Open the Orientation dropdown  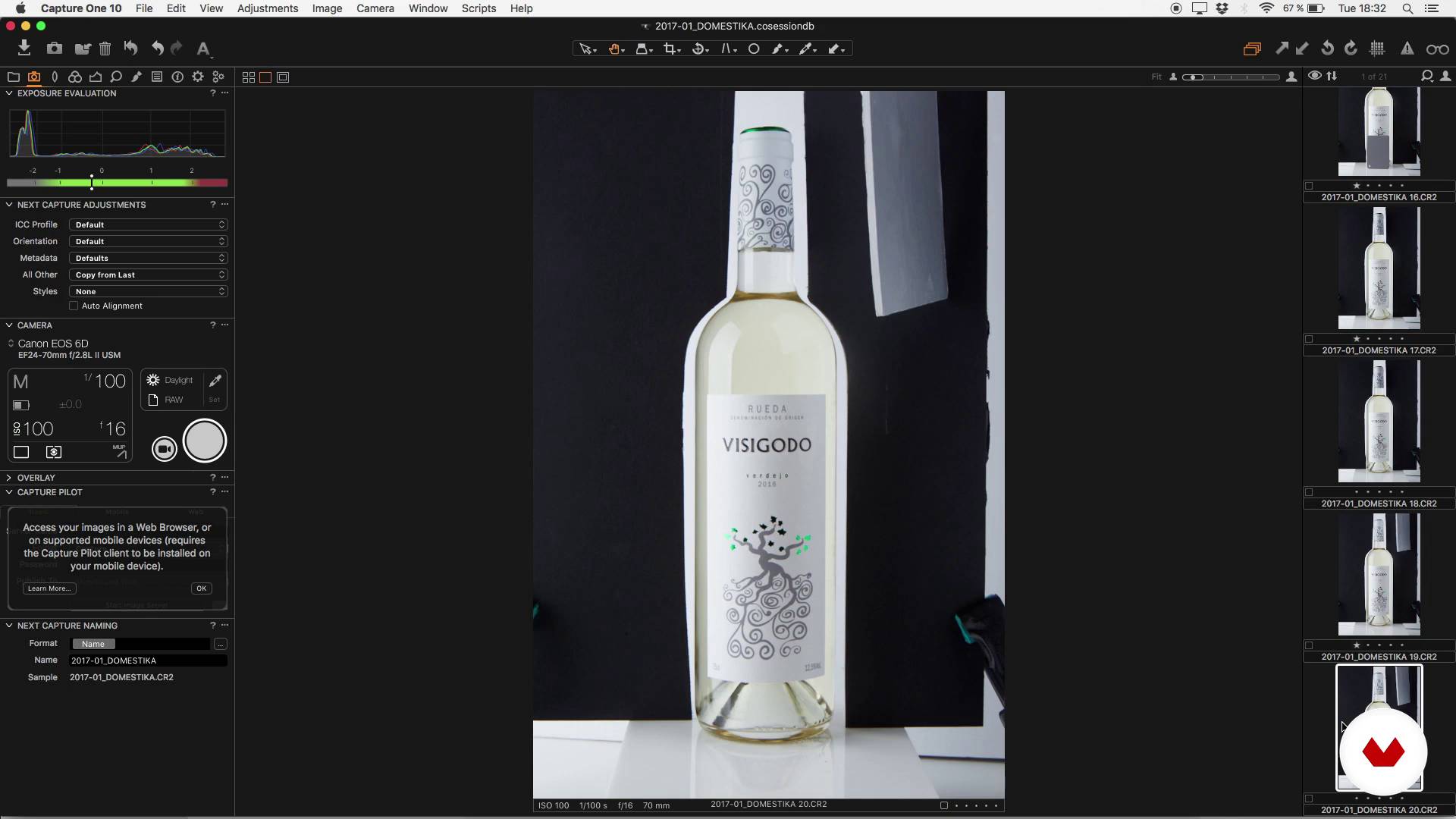(149, 241)
